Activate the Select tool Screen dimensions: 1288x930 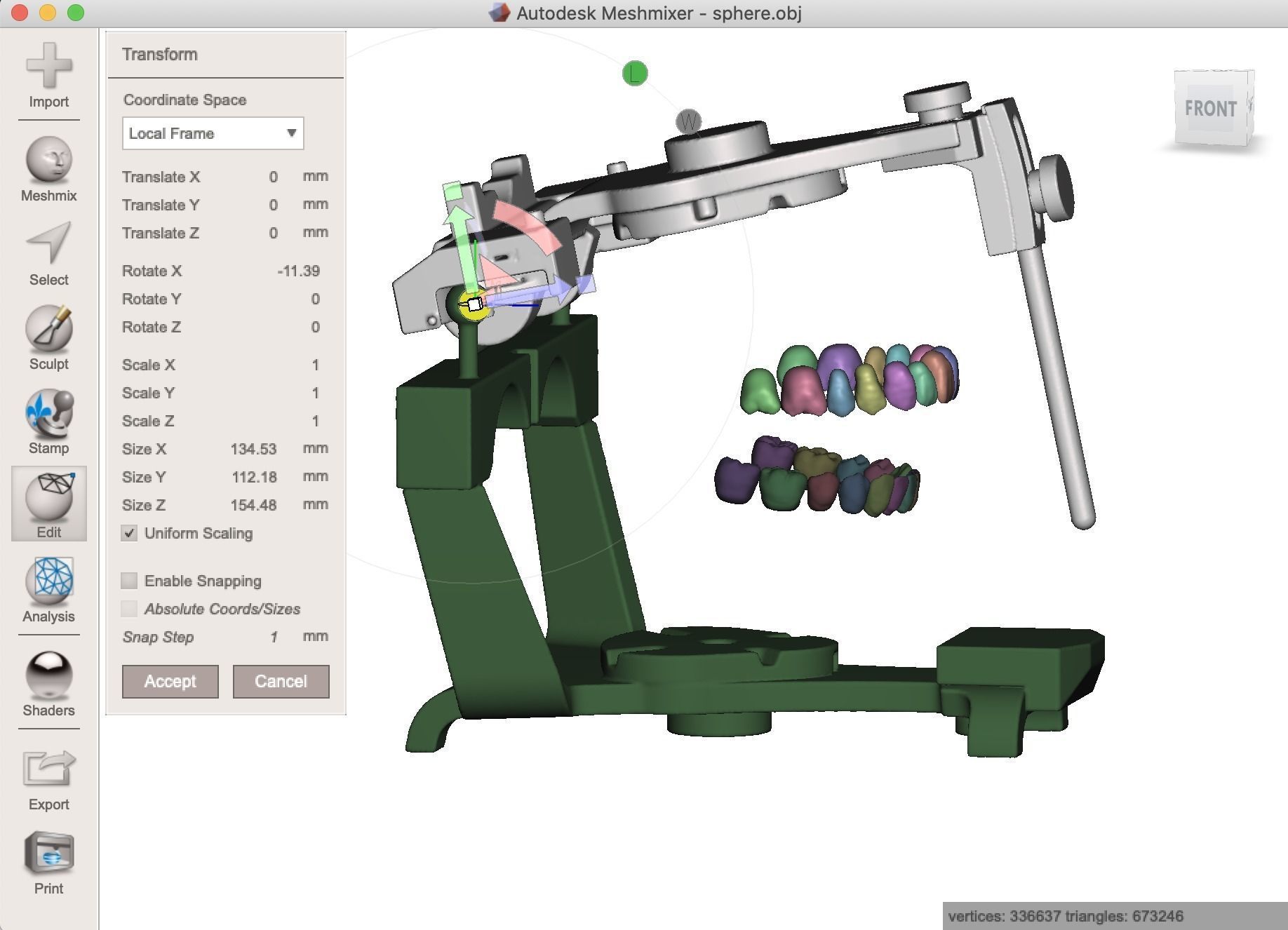(48, 253)
